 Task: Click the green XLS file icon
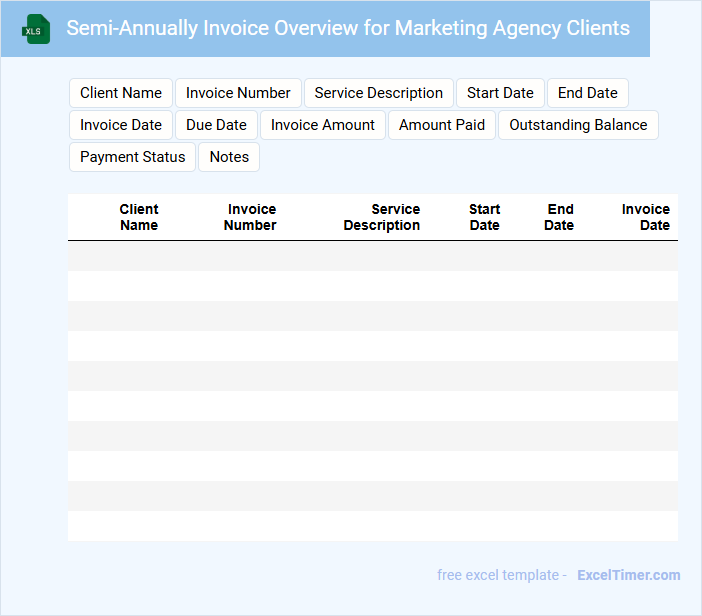tap(36, 29)
